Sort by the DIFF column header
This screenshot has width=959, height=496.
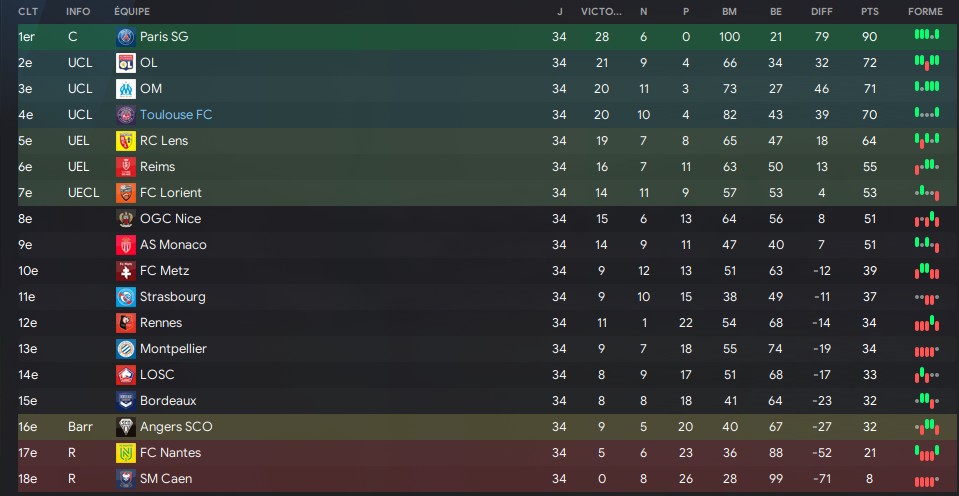pos(821,12)
